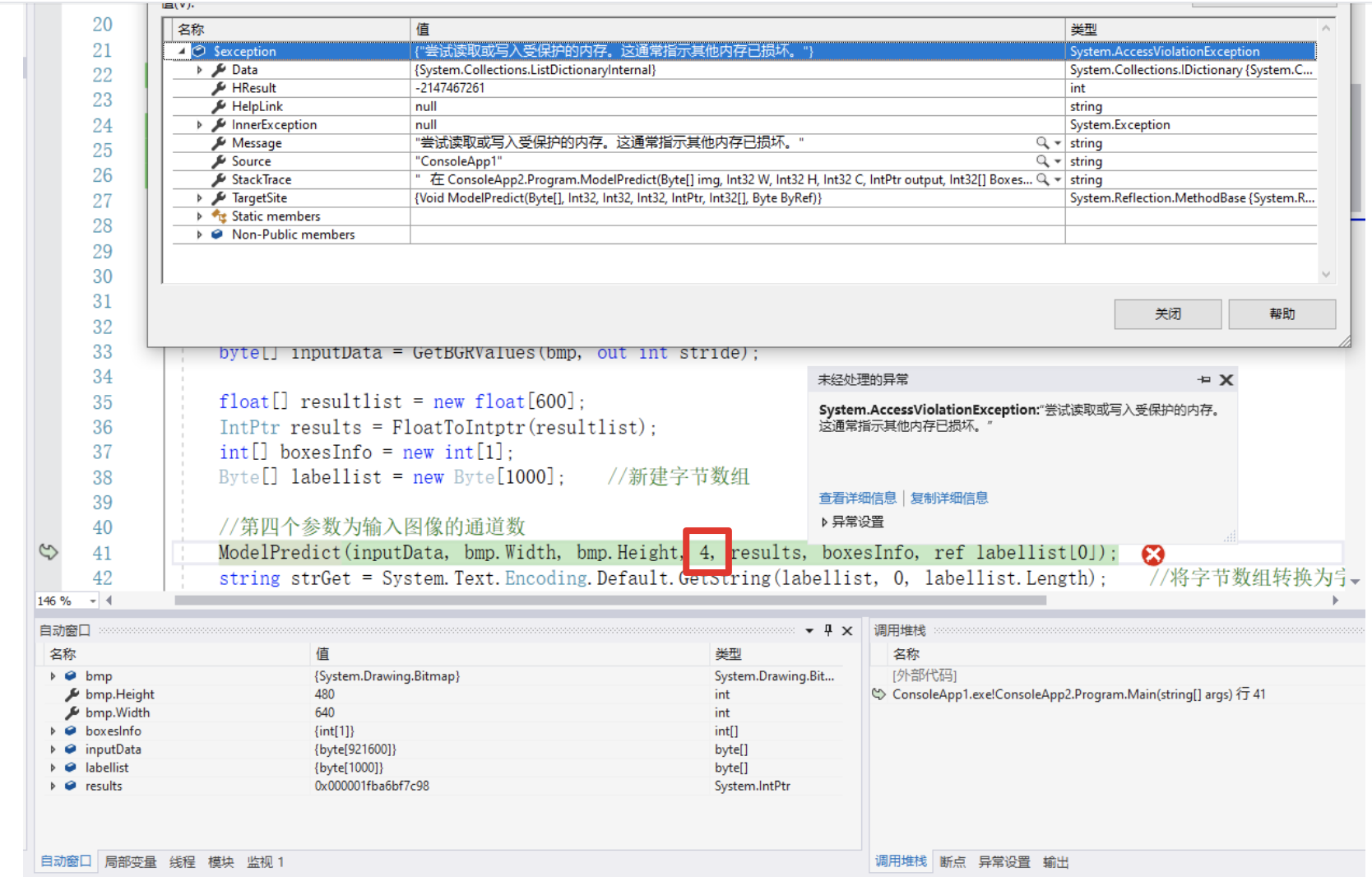Screen dimensions: 1372x877
Task: Open text visualizer for Message value
Action: pos(1042,143)
